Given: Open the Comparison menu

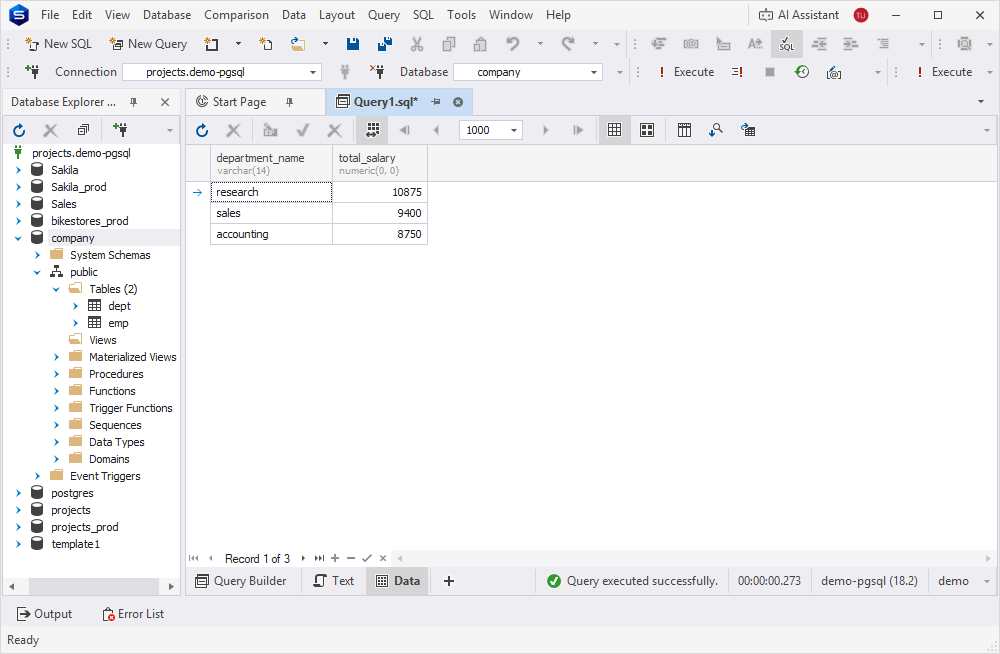Looking at the screenshot, I should point(236,15).
